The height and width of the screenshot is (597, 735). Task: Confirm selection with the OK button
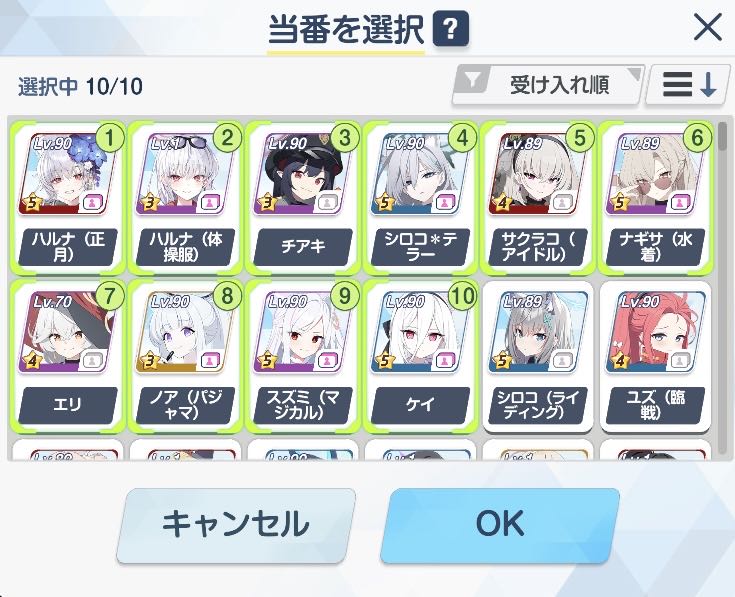tap(500, 526)
